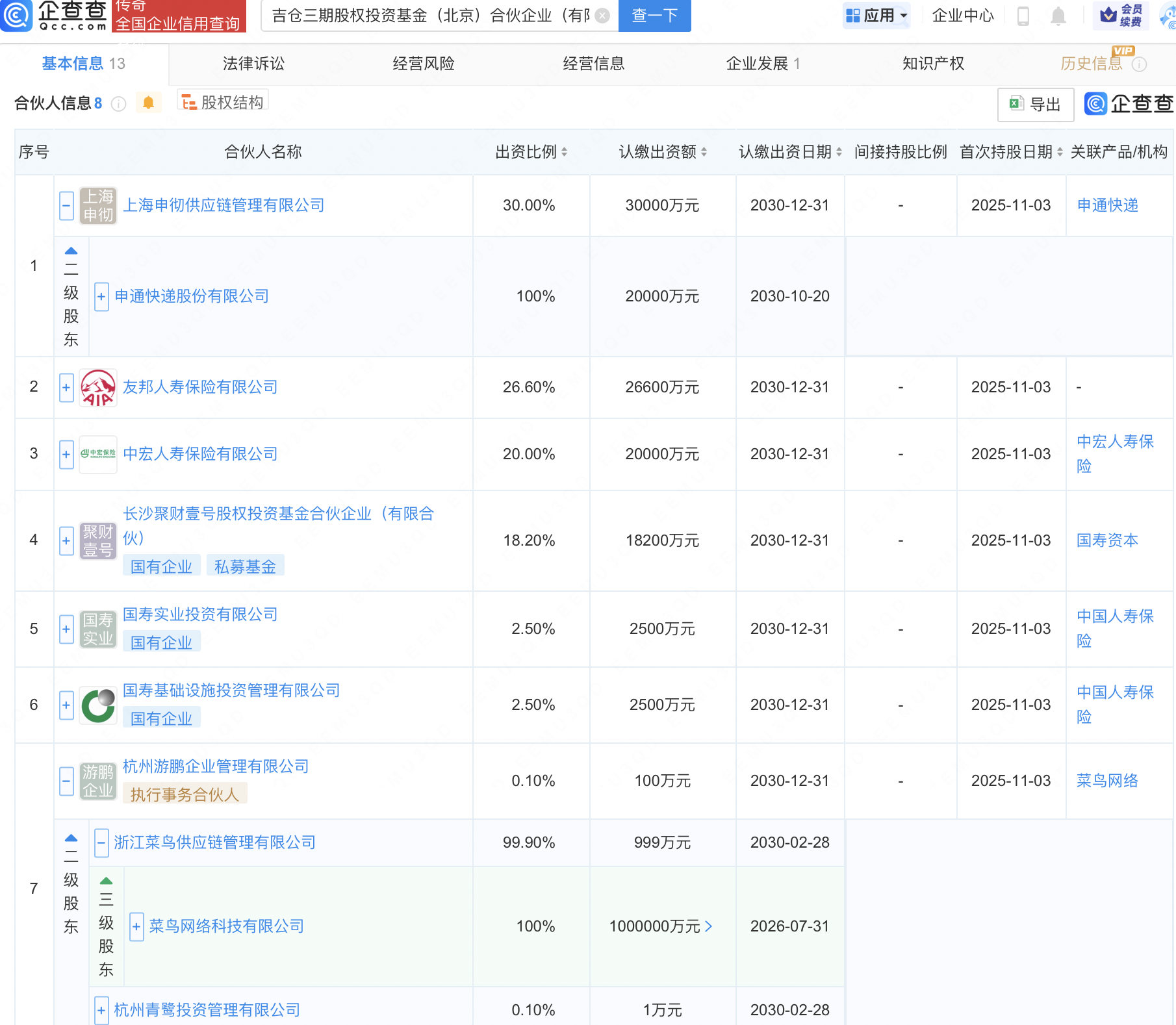Open the 申通快递 related product link
Viewport: 1176px width, 1025px height.
(x=1107, y=206)
